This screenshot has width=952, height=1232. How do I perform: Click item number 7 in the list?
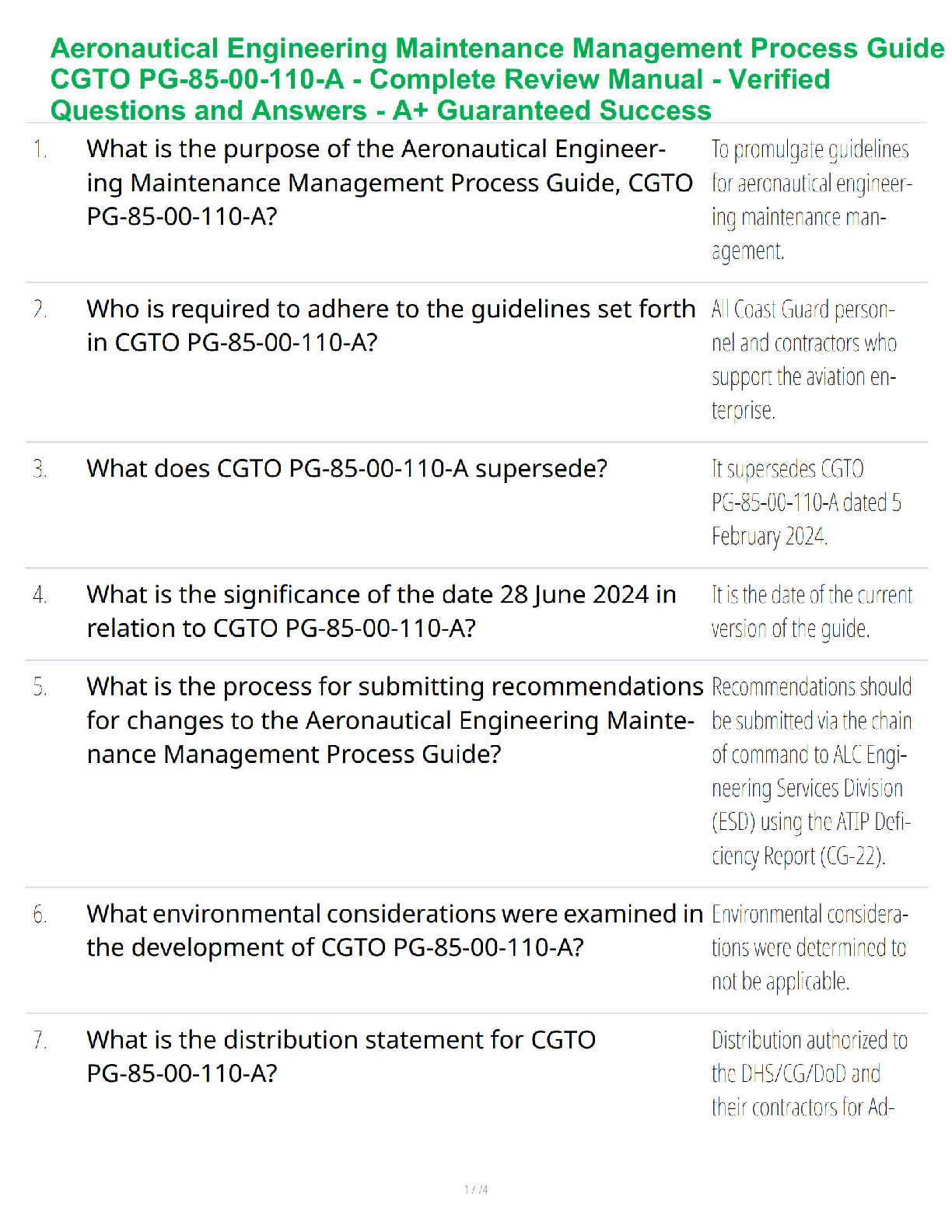coord(40,1040)
